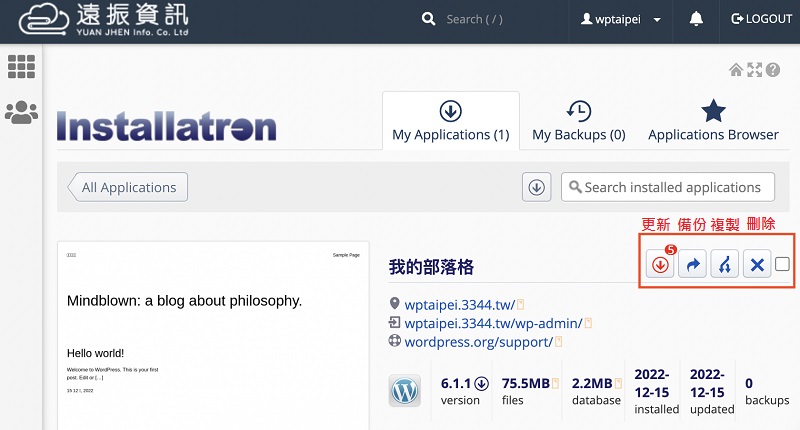Click the X uninstall icon for 我的部落格
This screenshot has height=430, width=800.
tap(757, 264)
